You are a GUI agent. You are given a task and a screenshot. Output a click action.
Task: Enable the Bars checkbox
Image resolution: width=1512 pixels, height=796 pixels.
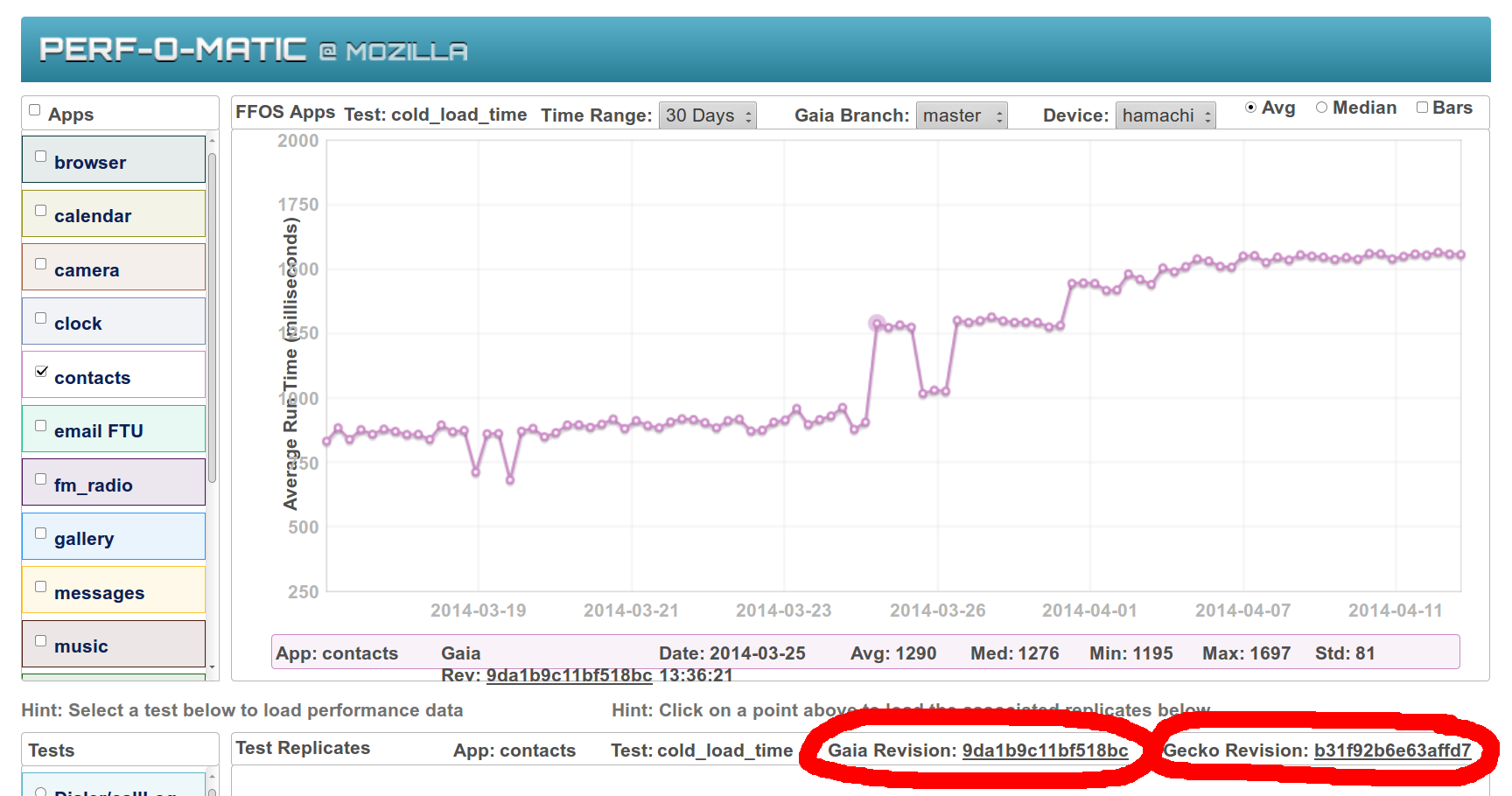[1422, 108]
